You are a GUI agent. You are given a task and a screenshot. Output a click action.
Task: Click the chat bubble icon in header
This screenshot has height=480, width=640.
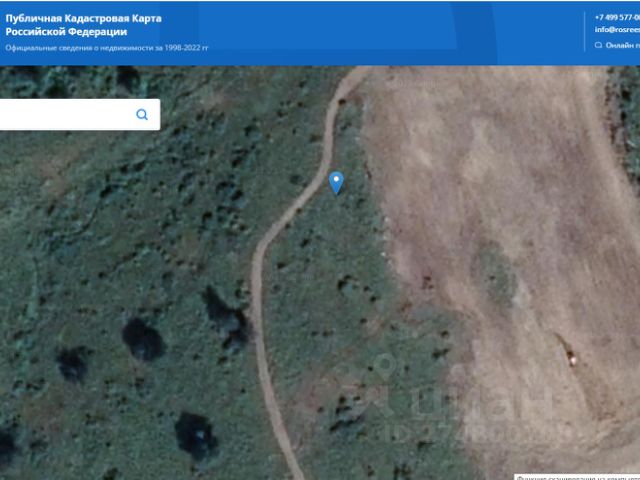(598, 45)
